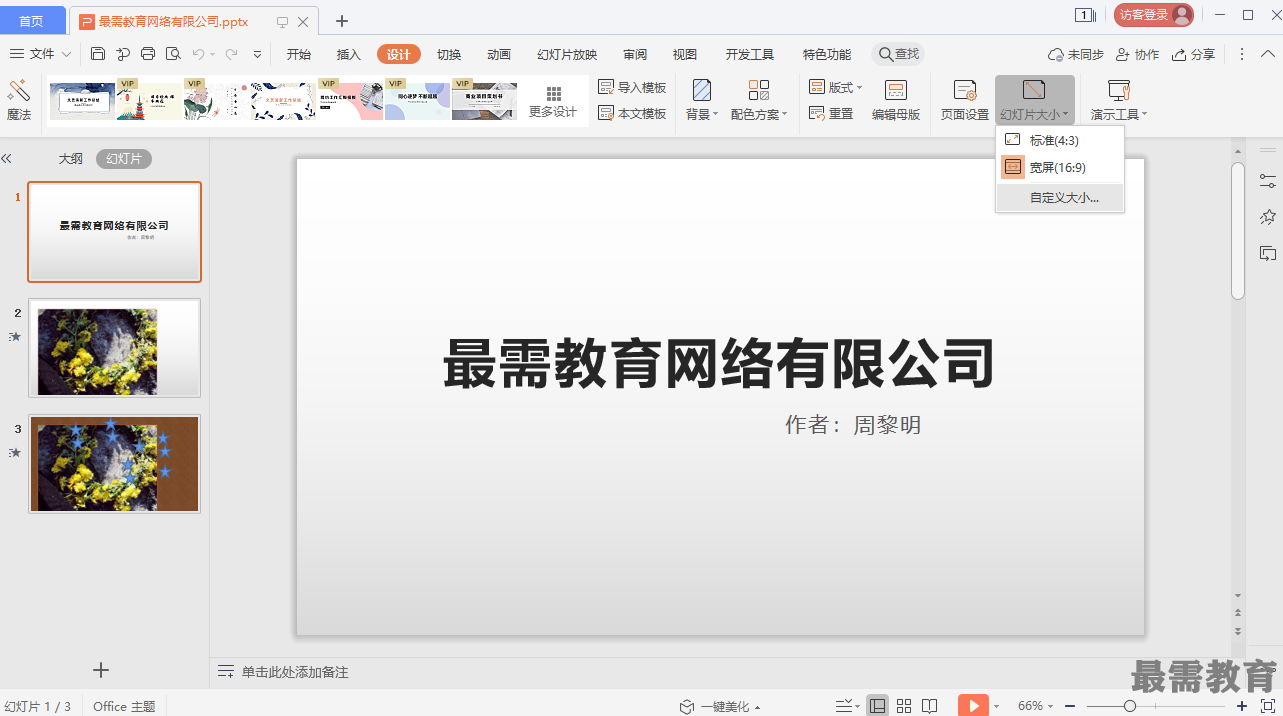Open the Color Scheme (配色方案) dropdown
1283x716 pixels.
(759, 101)
